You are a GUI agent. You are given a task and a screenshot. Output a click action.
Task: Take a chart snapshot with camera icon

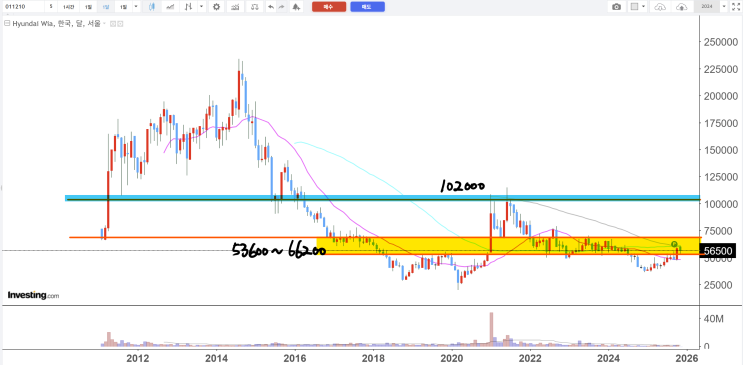[x=616, y=7]
